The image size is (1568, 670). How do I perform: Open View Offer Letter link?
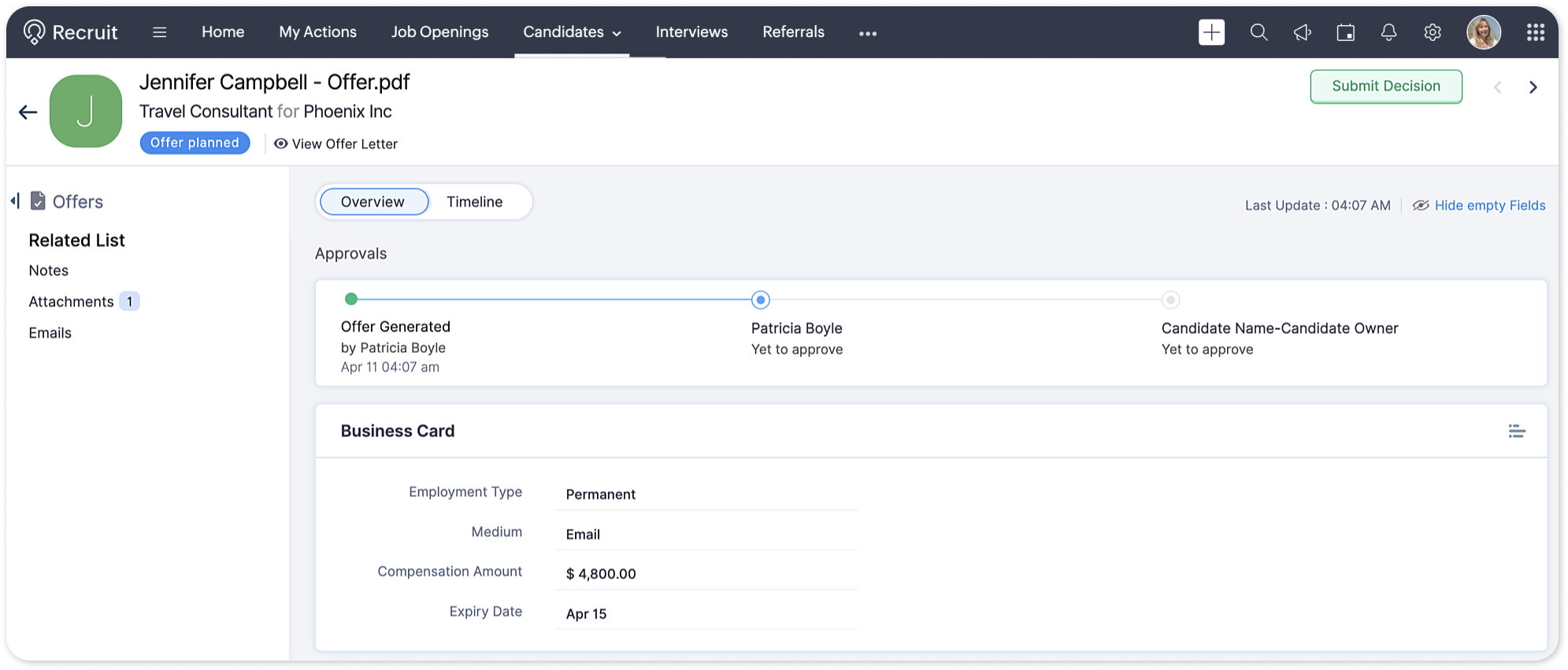336,144
